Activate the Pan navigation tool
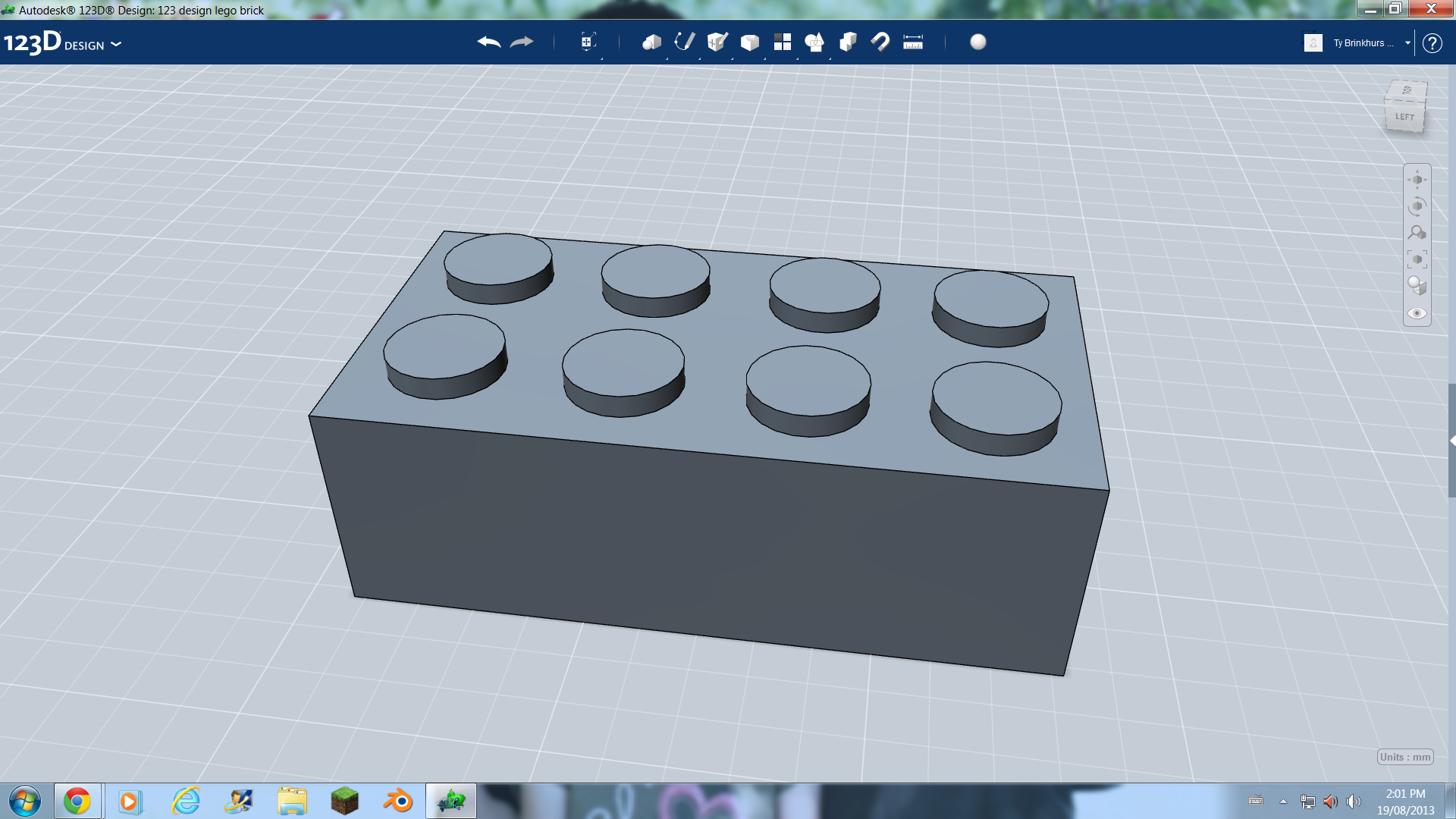The height and width of the screenshot is (819, 1456). point(1417,180)
